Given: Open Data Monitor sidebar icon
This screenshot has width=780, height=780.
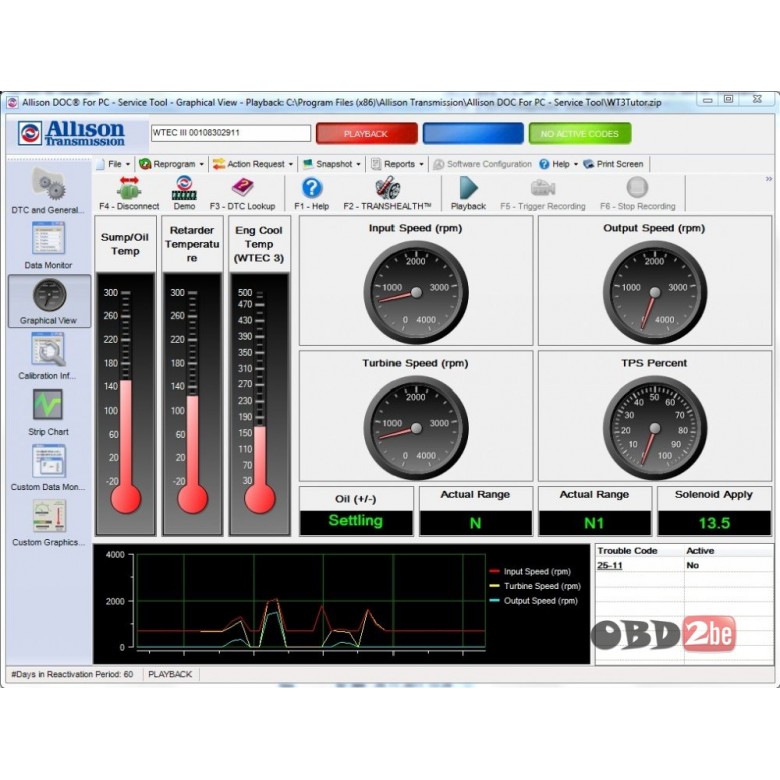Looking at the screenshot, I should click(48, 239).
